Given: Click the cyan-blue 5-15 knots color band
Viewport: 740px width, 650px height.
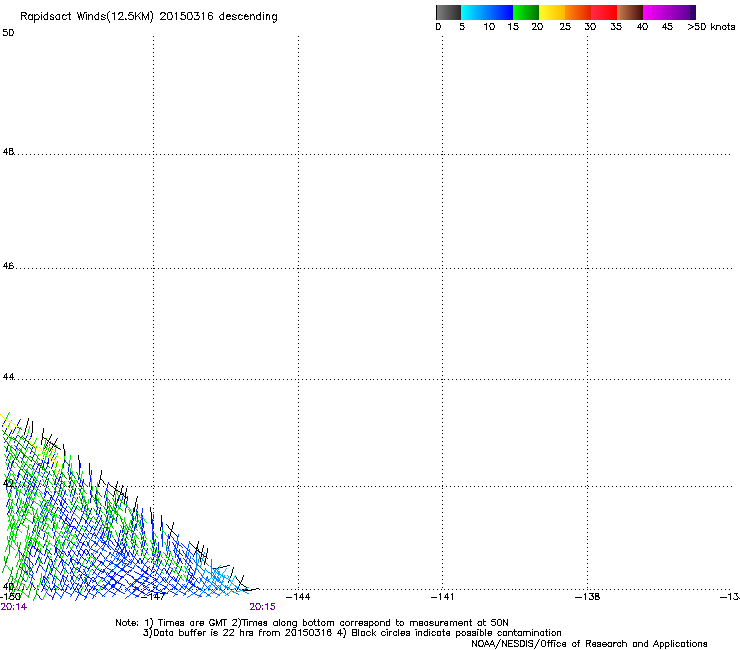Looking at the screenshot, I should tap(487, 12).
